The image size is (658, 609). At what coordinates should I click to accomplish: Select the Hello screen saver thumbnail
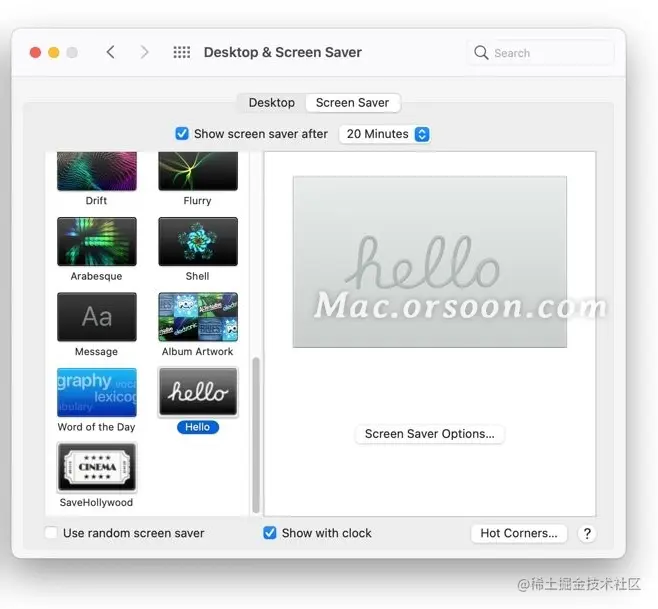198,392
